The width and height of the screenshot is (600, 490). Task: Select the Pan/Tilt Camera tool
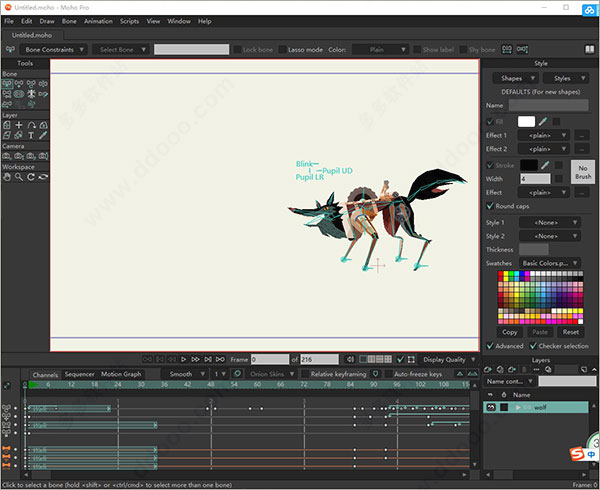point(43,156)
